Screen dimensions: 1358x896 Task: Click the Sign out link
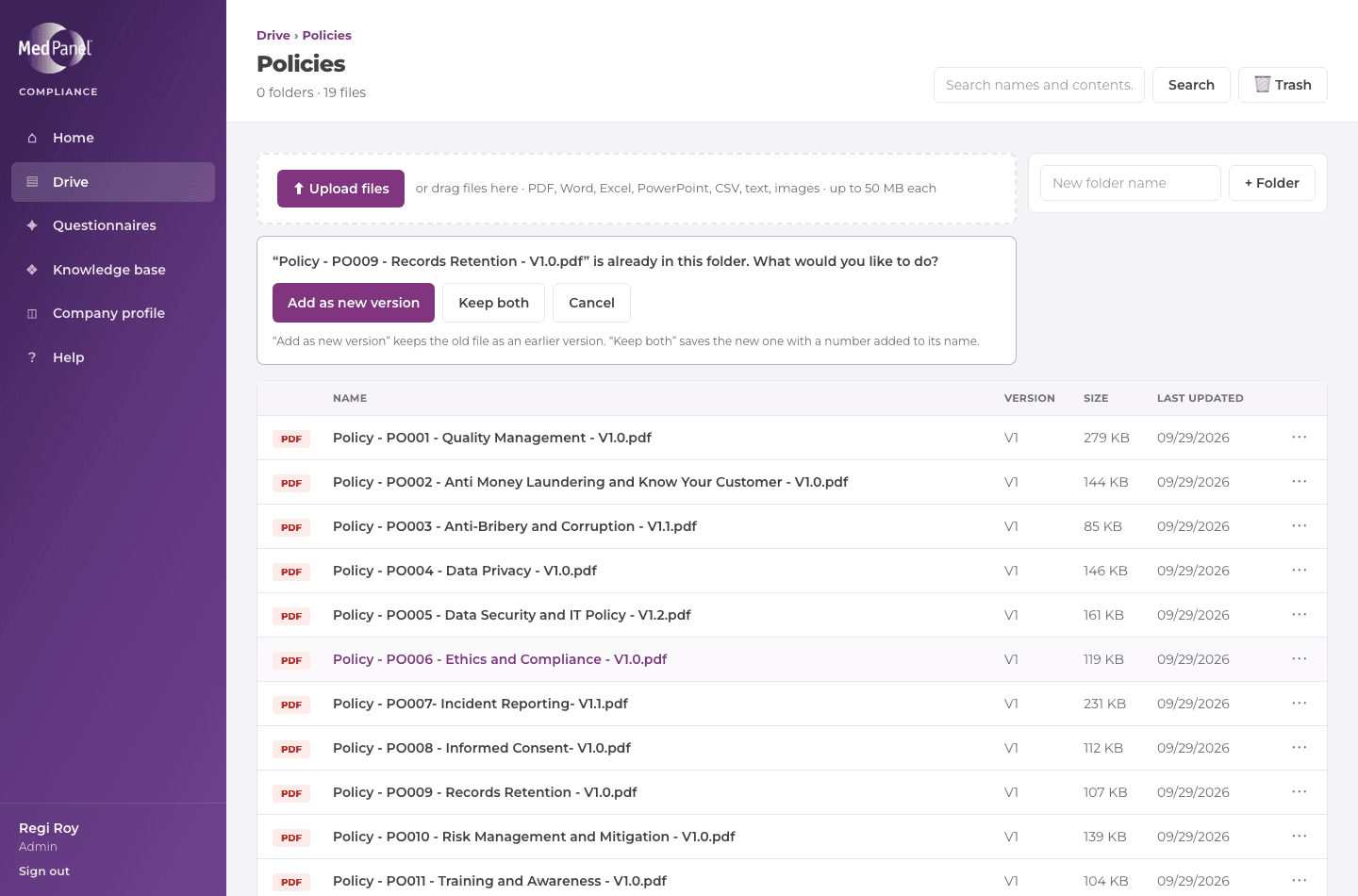44,871
